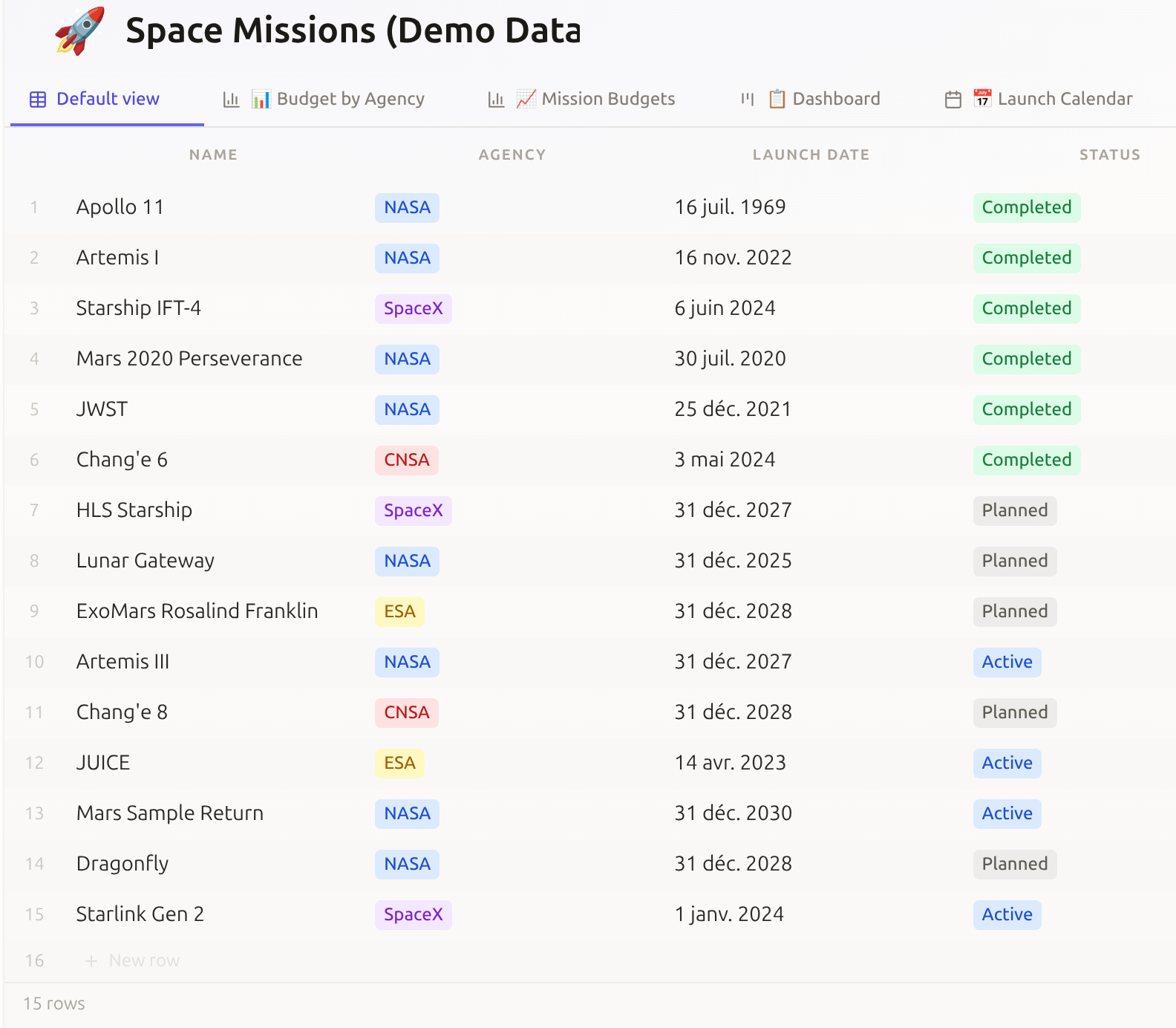Screen dimensions: 1176x1028
Task: Open the Active status tag for JUICE
Action: (1007, 763)
